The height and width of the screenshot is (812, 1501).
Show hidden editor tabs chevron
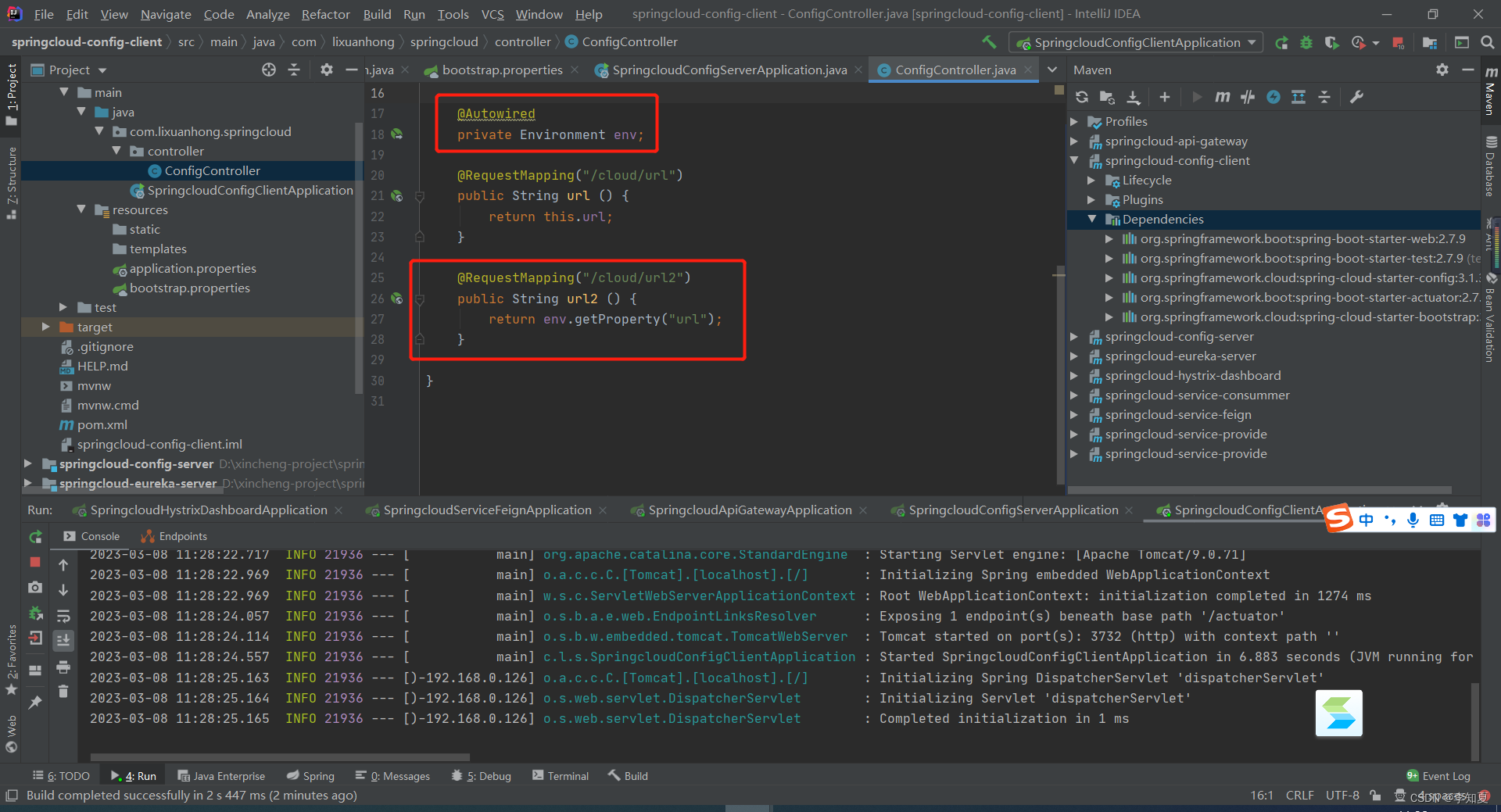pyautogui.click(x=1052, y=70)
